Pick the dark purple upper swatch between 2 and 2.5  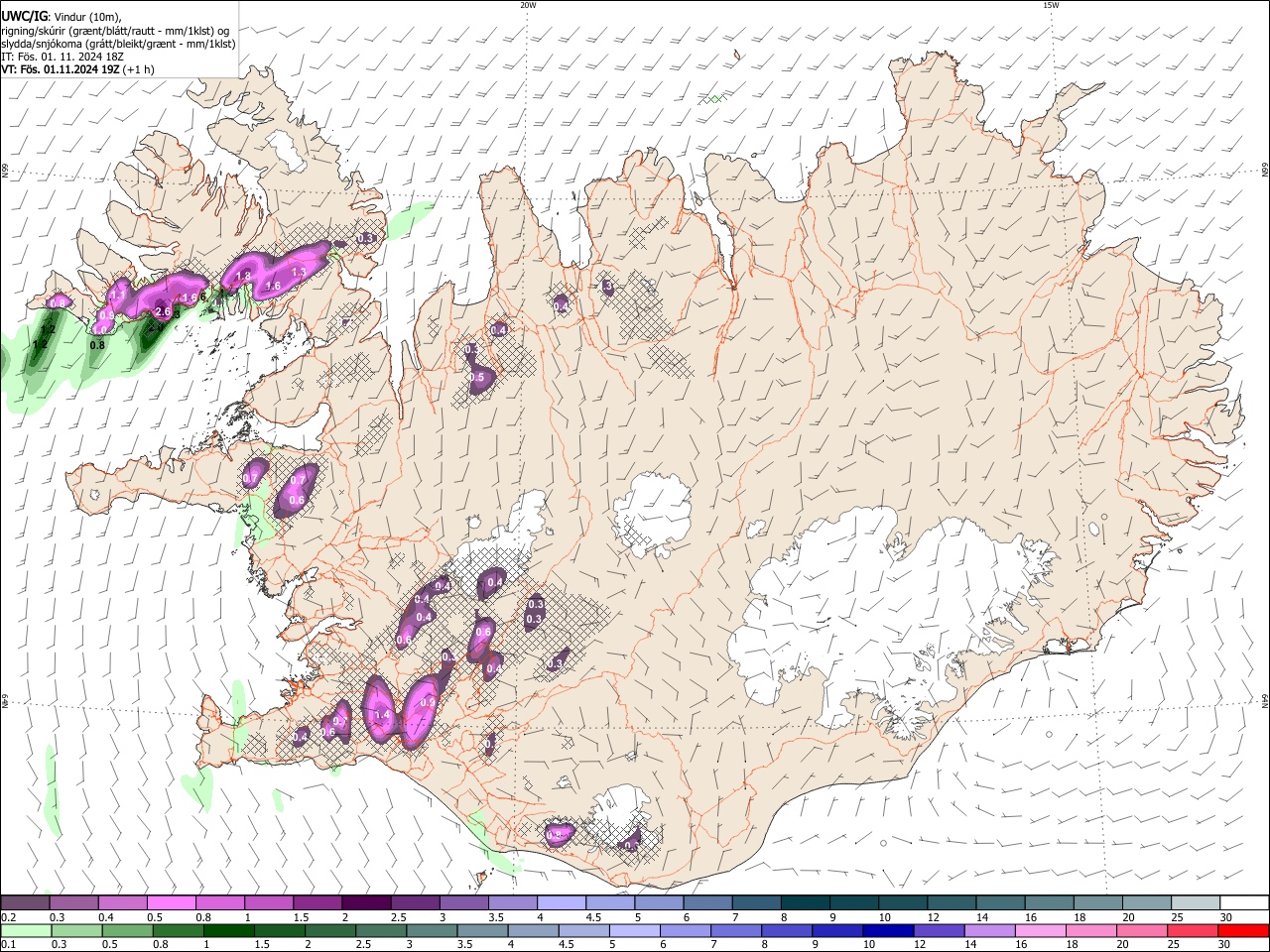(x=365, y=902)
